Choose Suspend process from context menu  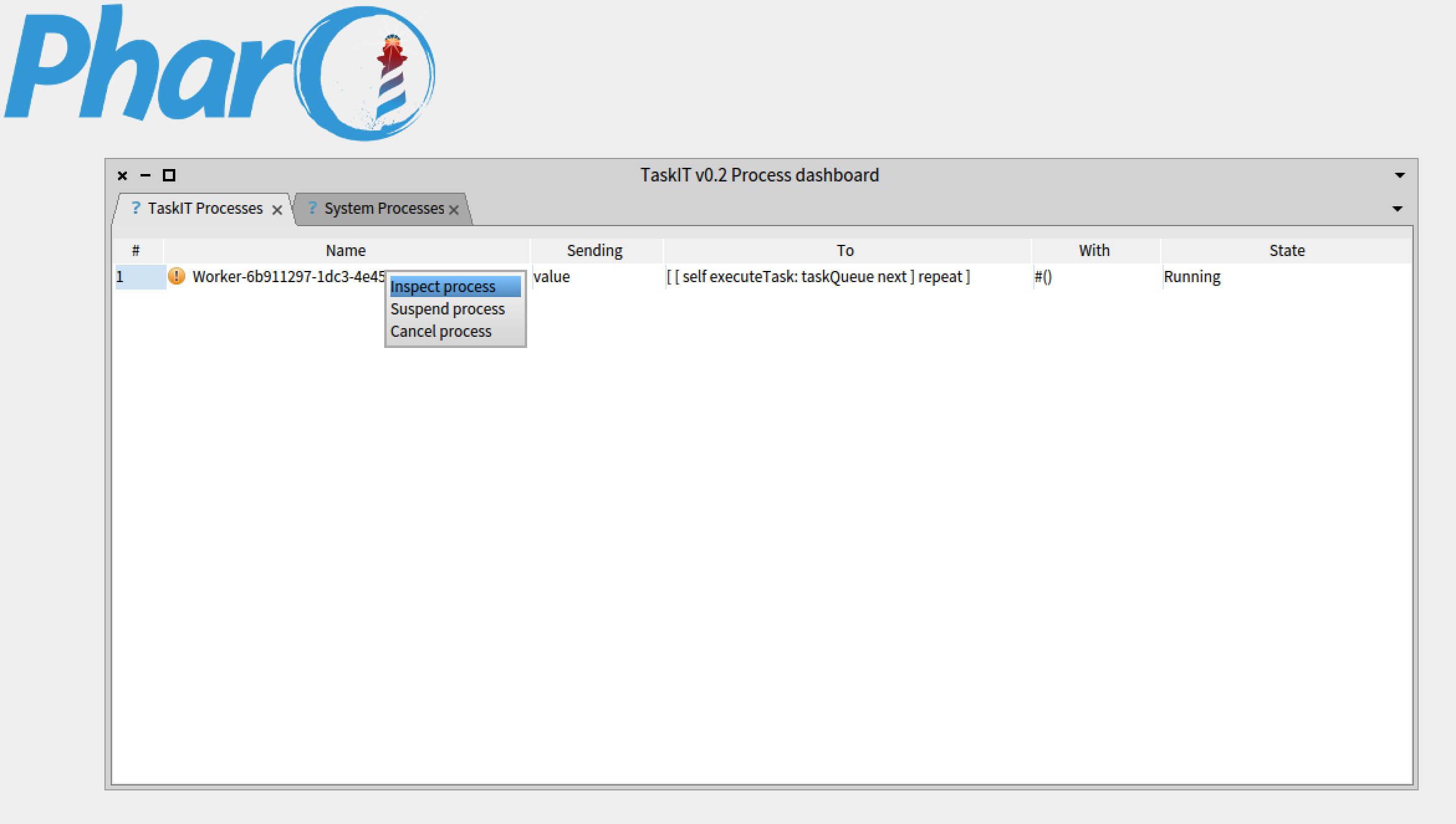tap(447, 309)
